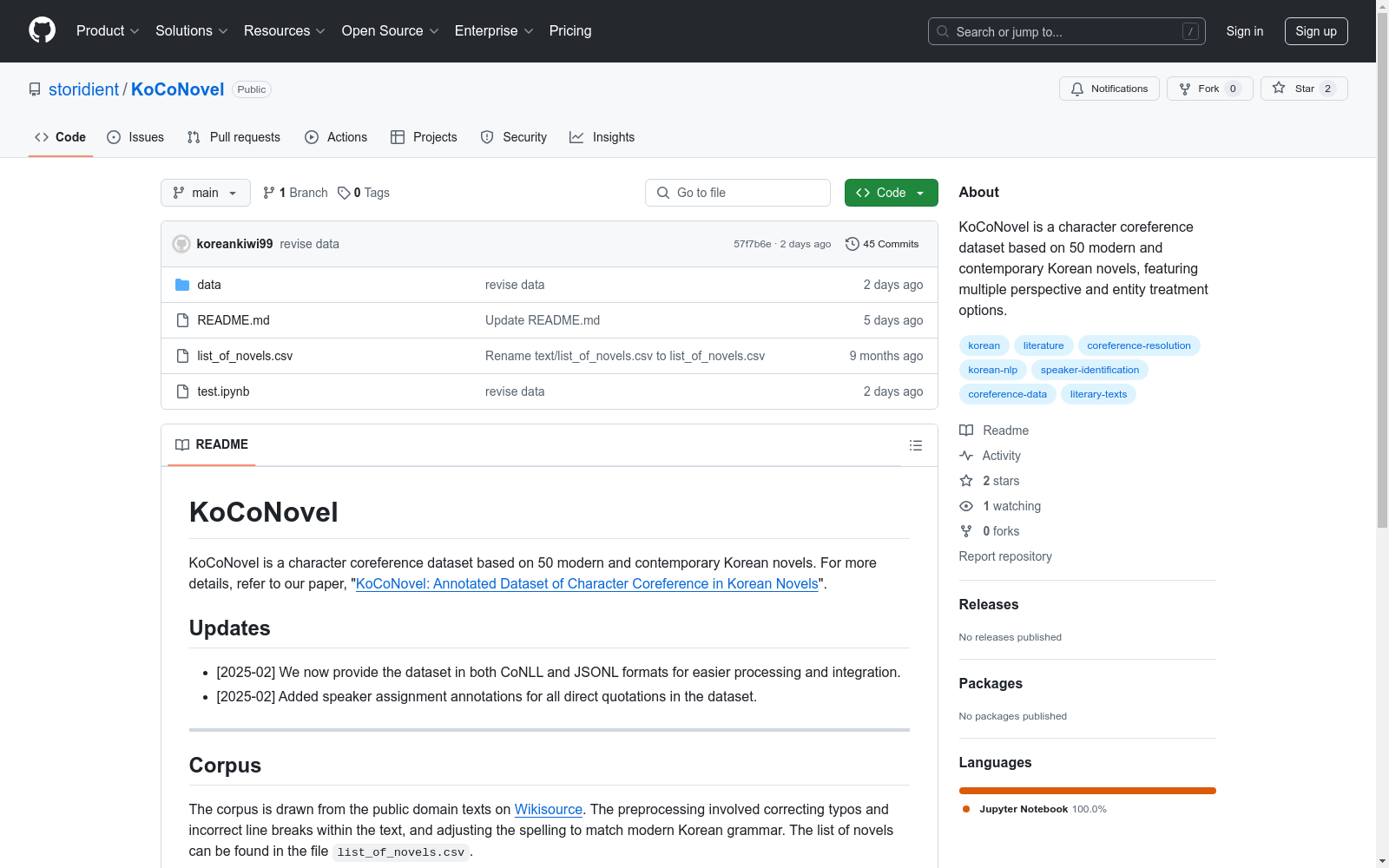This screenshot has height=868, width=1389.
Task: Click the star icon beside 2 stars
Action: coord(966,481)
